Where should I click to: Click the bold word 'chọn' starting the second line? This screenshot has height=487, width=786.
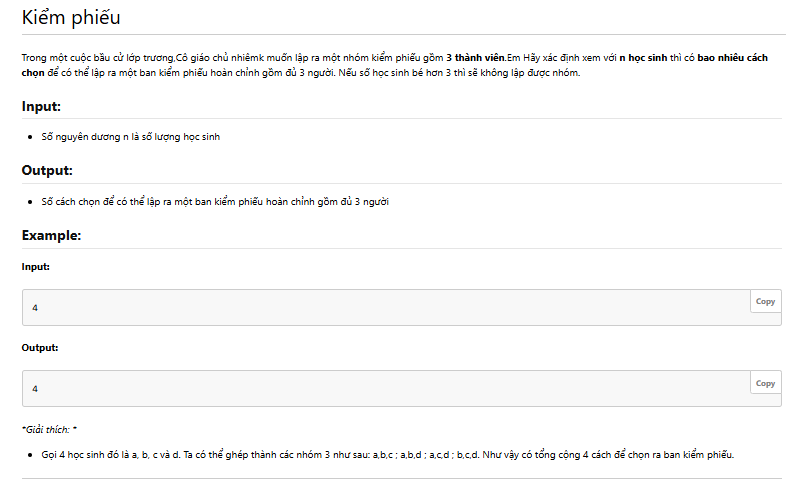point(33,73)
